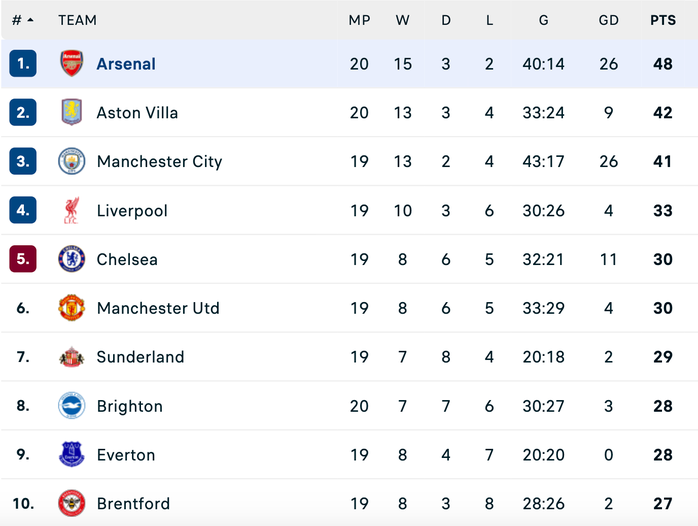
Task: Open the Arsenal team link
Action: (126, 64)
